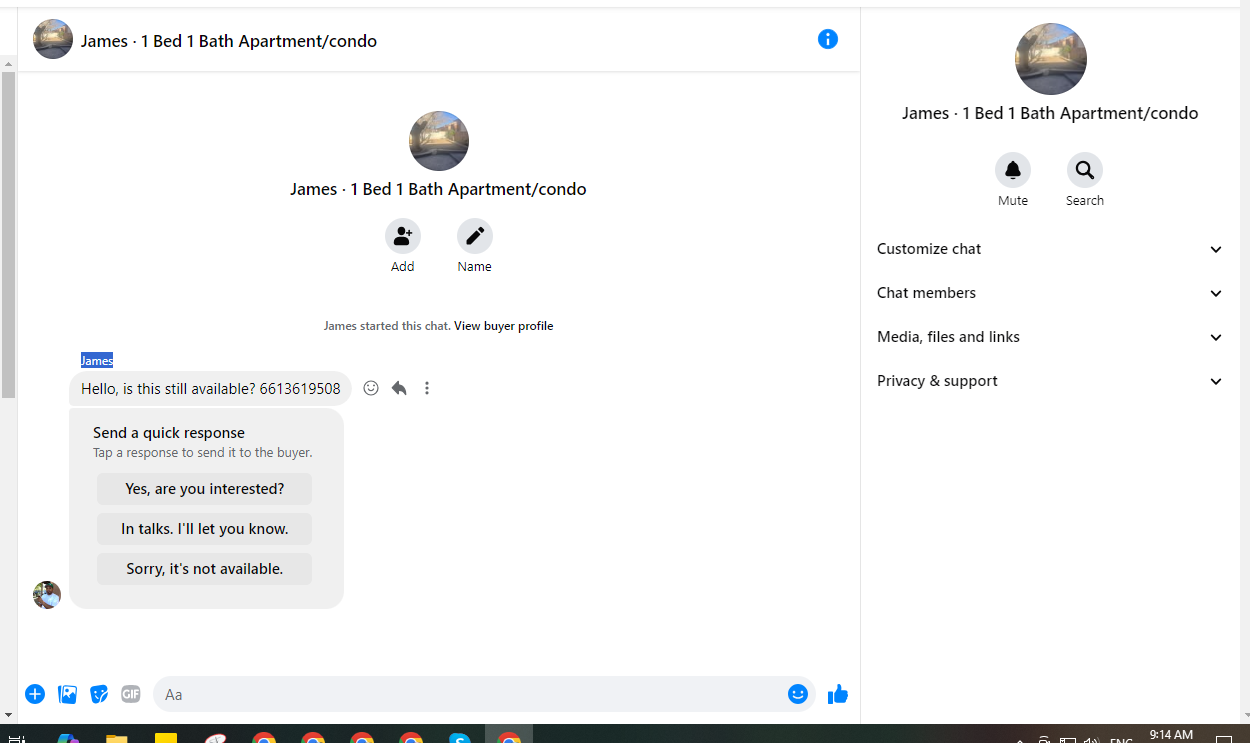The image size is (1250, 743).
Task: Expand the Chat members section
Action: [1050, 293]
